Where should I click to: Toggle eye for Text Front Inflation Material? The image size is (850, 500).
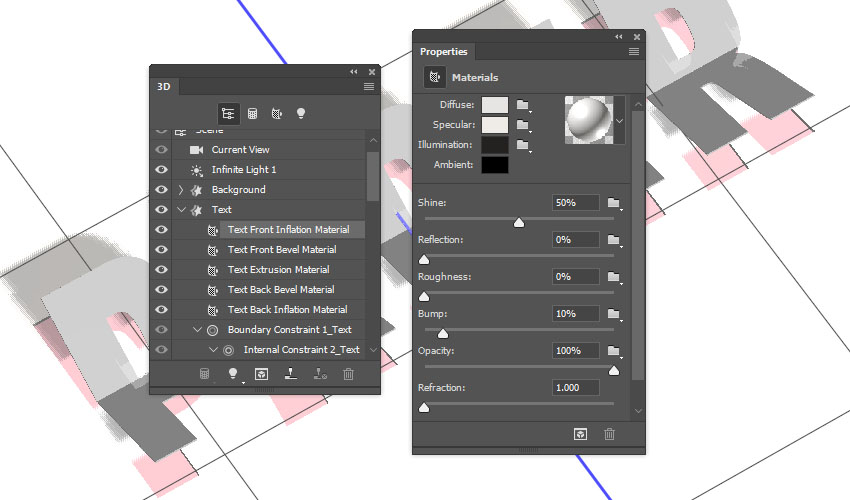pyautogui.click(x=162, y=230)
